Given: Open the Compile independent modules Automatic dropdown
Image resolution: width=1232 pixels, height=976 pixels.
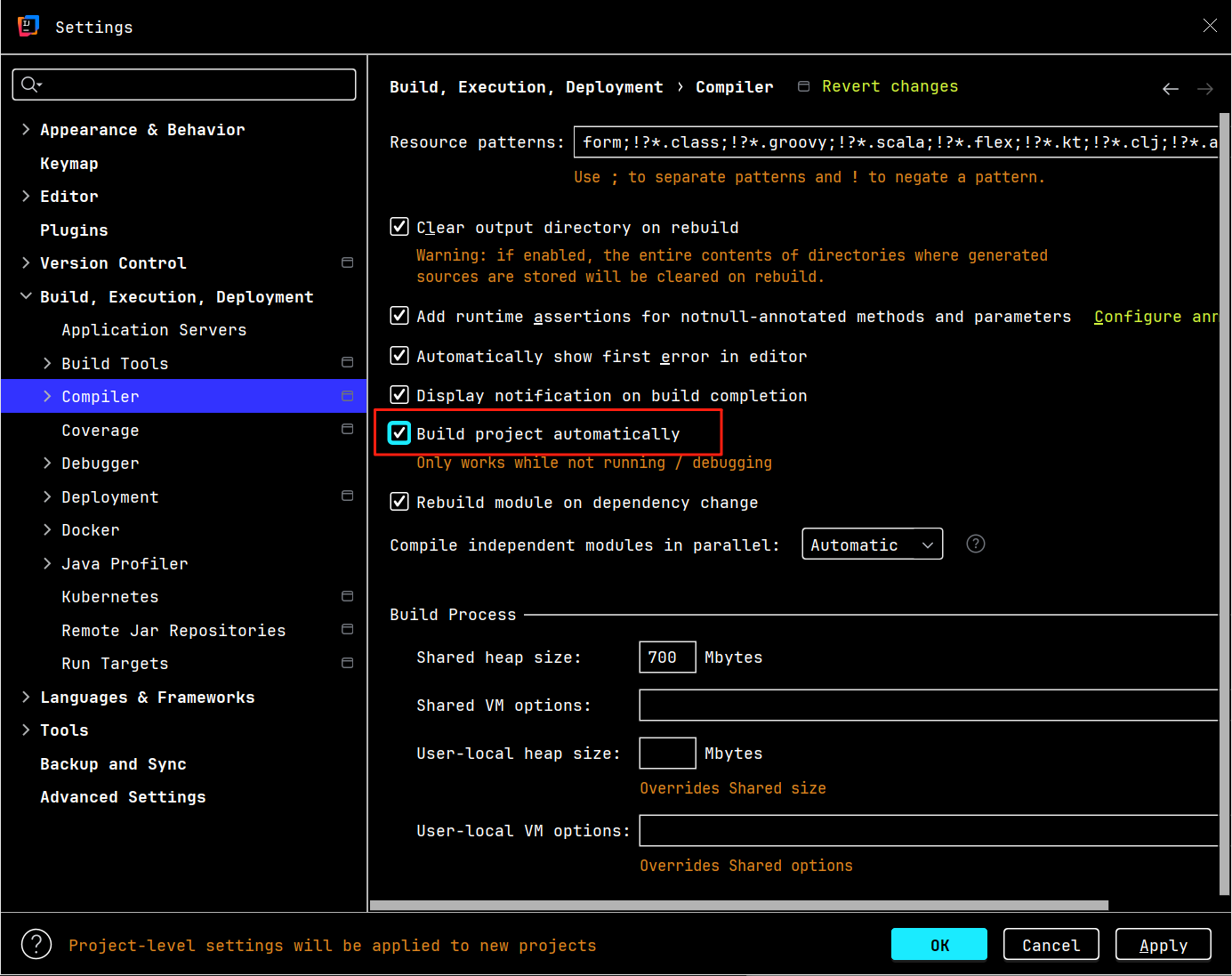Looking at the screenshot, I should coord(871,544).
